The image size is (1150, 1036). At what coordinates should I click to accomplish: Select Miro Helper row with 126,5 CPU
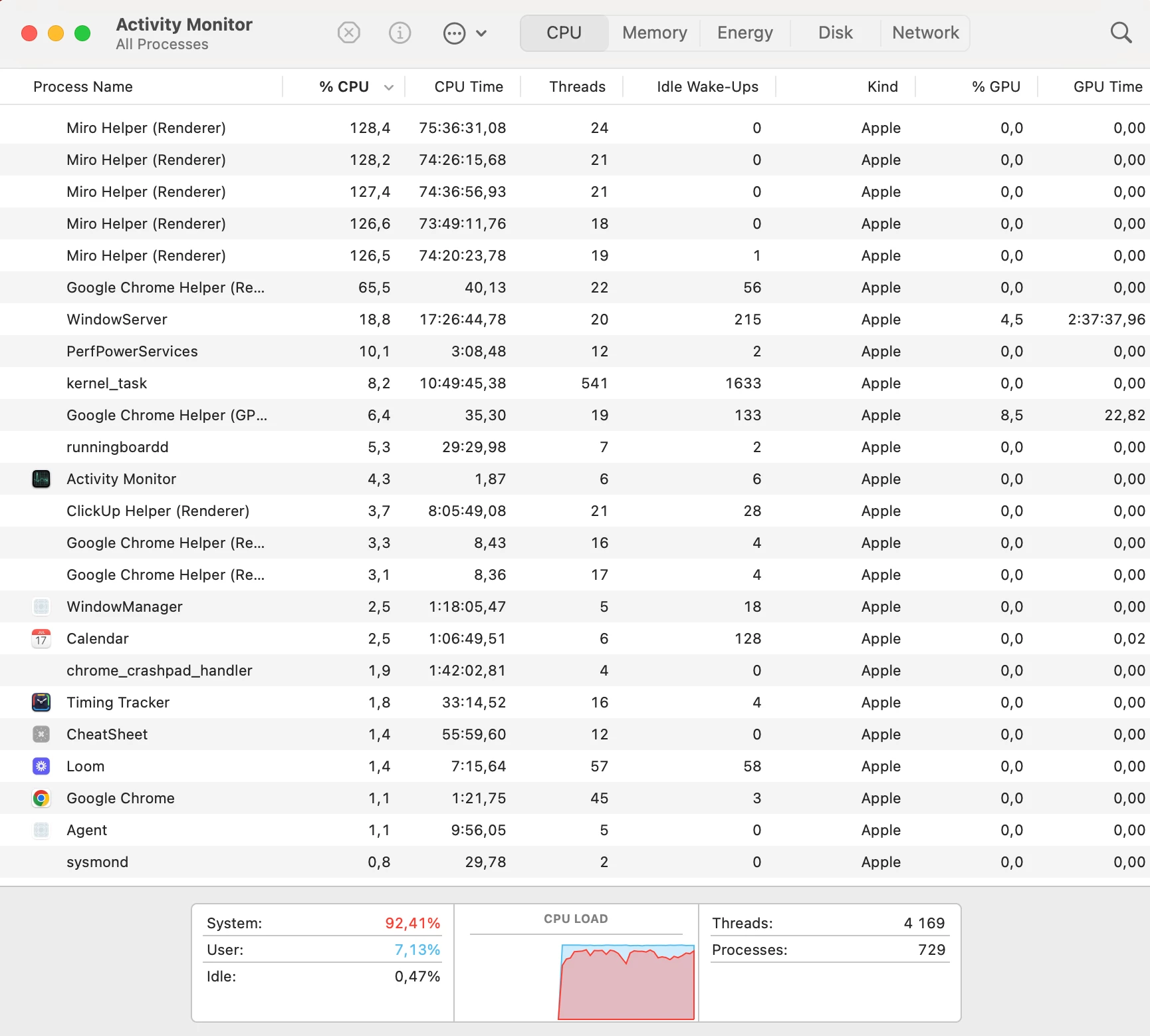pyautogui.click(x=575, y=255)
